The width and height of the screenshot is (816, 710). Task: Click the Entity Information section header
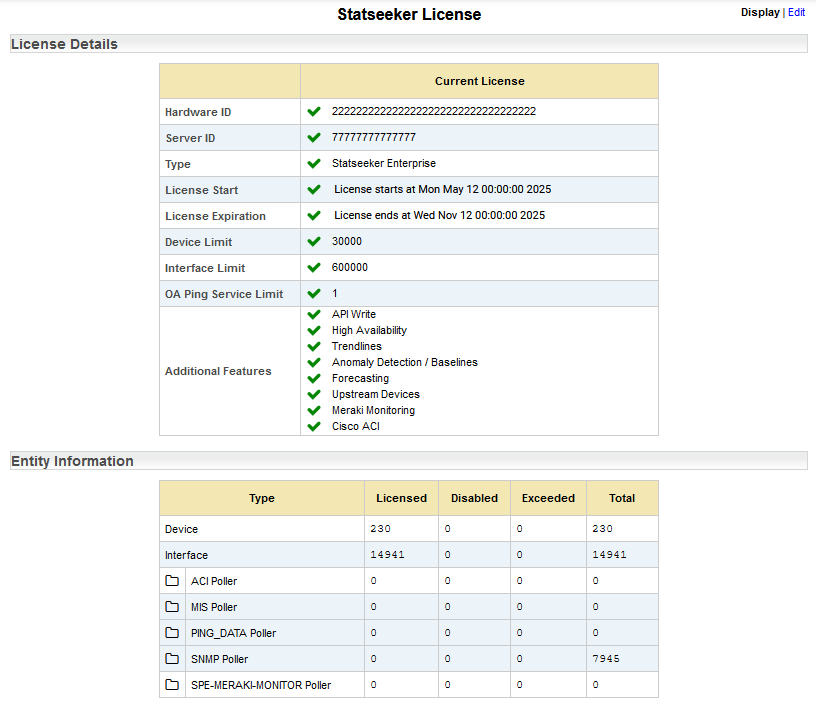pos(409,461)
